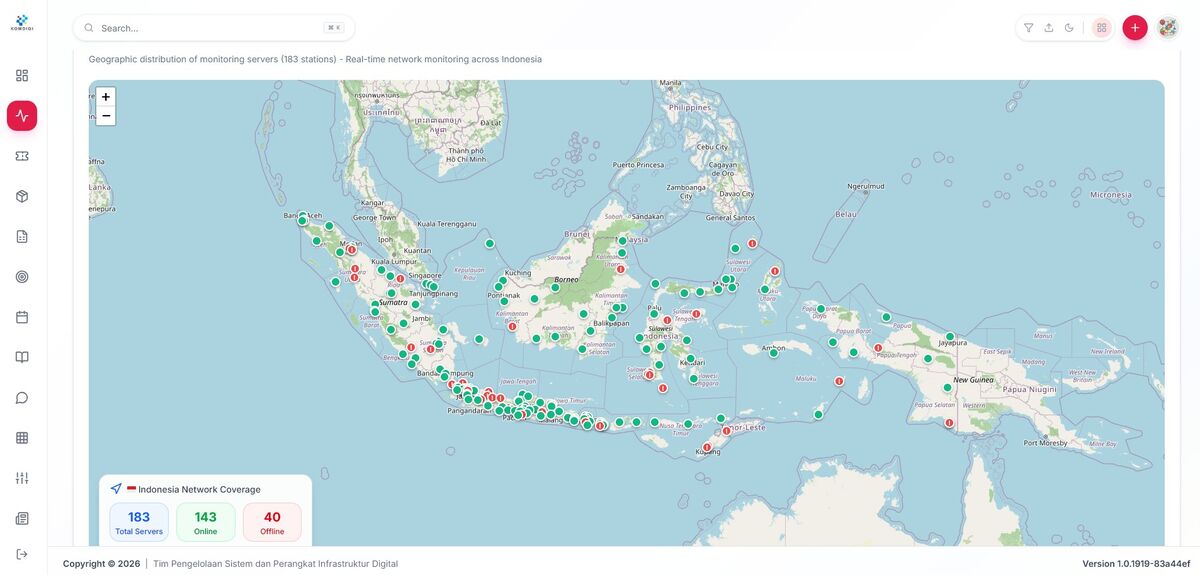Screen dimensions: 1200x575
Task: Click the green server marker at Balikpapan
Action: pos(612,318)
